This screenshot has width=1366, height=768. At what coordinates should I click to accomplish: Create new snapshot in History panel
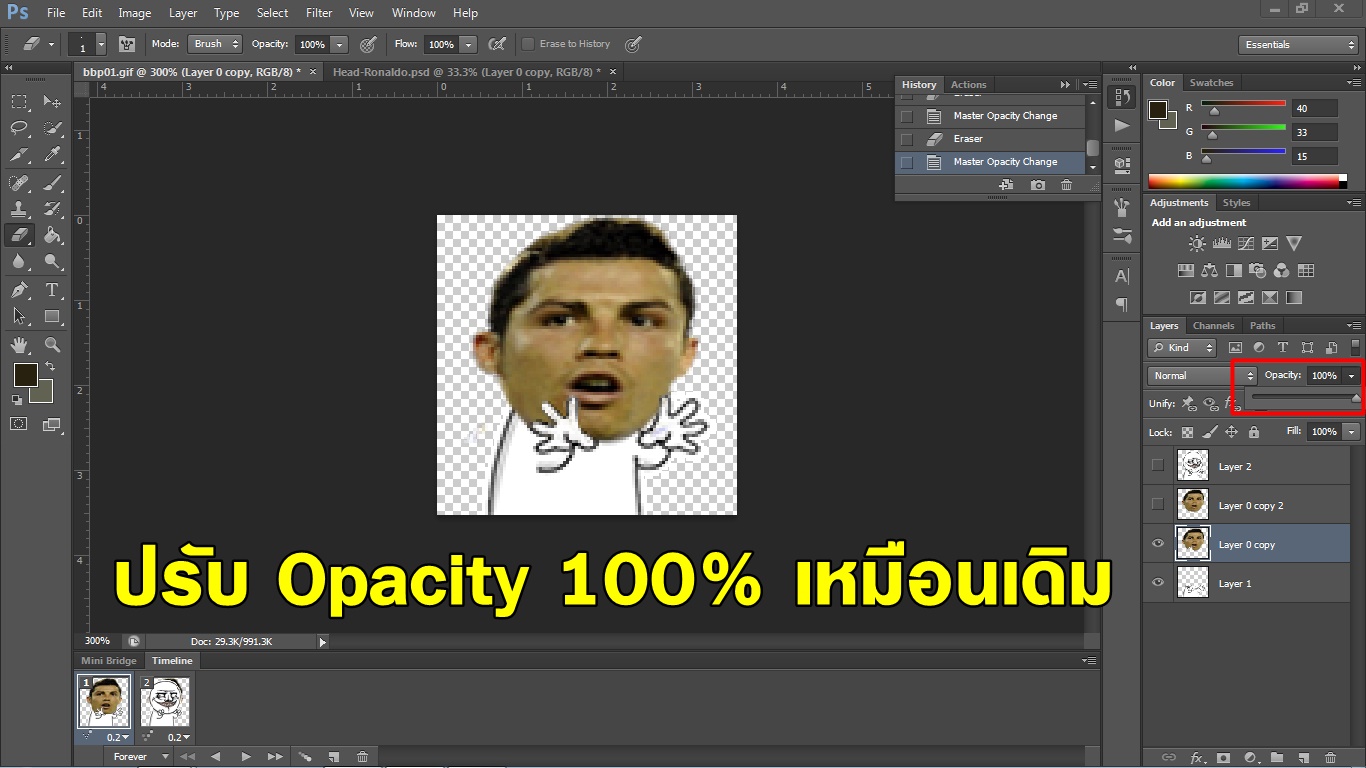click(x=1038, y=185)
